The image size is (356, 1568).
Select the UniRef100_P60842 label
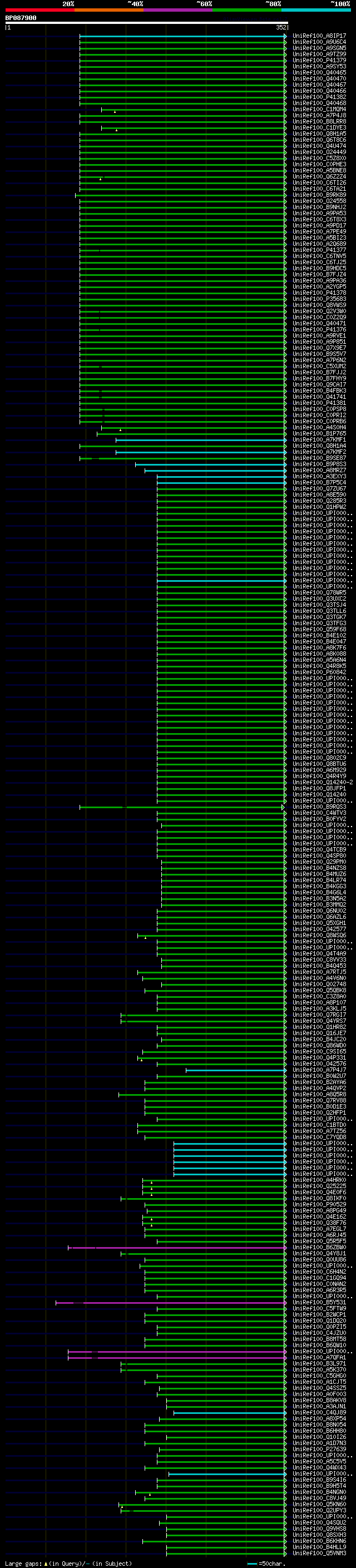click(319, 672)
